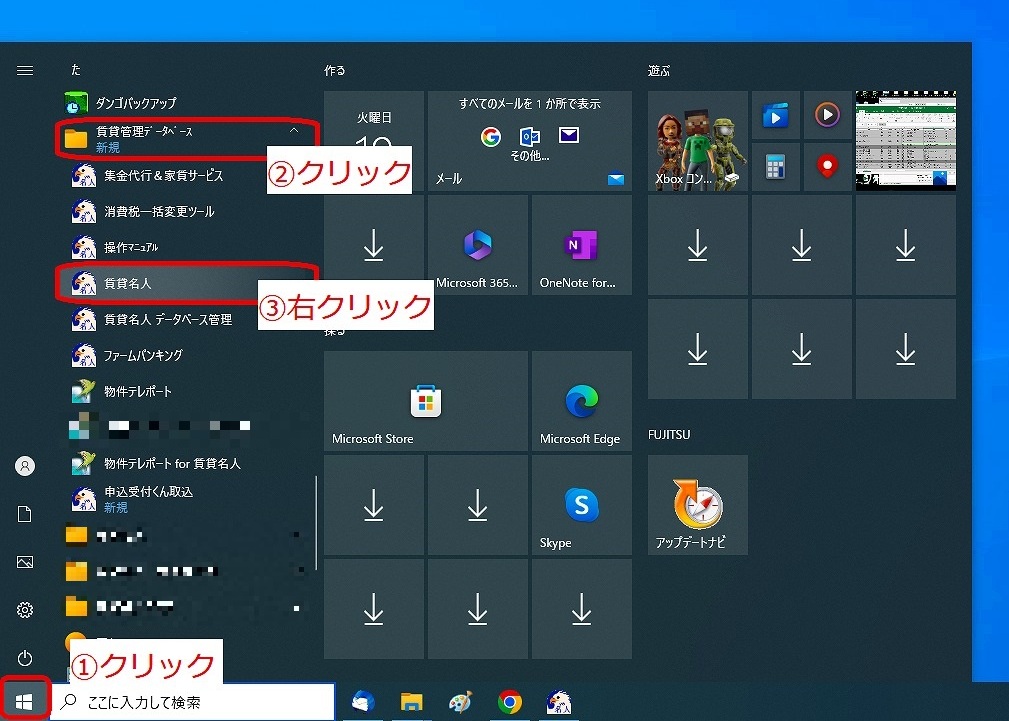Screen dimensions: 1009x721
Task: Launch Microsoft Edge from its tile
Action: pos(580,400)
